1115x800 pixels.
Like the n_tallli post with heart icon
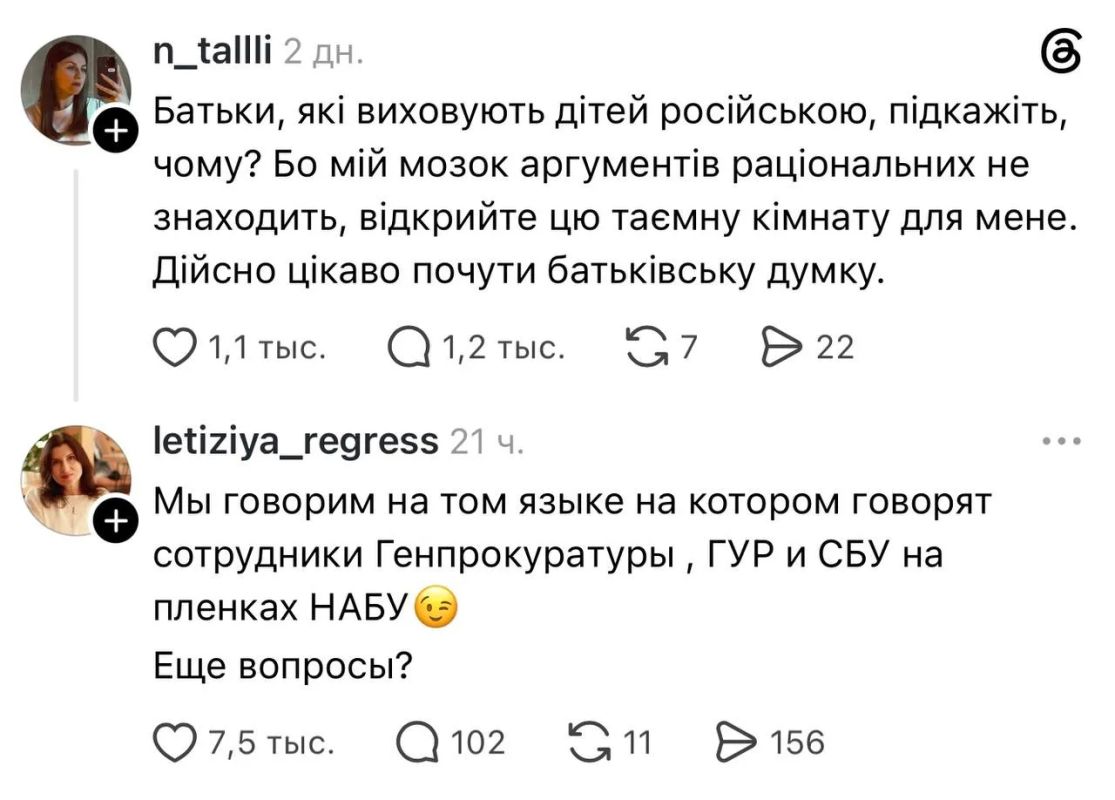point(175,348)
